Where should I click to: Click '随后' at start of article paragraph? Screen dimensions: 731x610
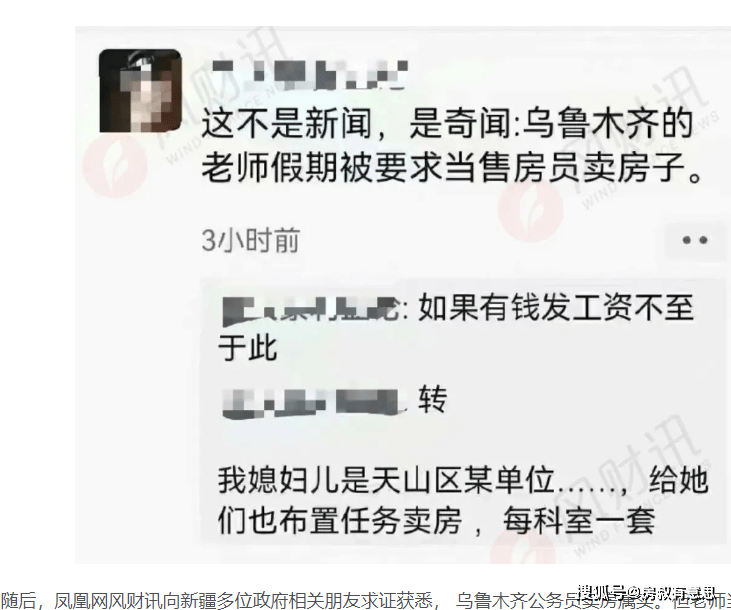tap(17, 601)
